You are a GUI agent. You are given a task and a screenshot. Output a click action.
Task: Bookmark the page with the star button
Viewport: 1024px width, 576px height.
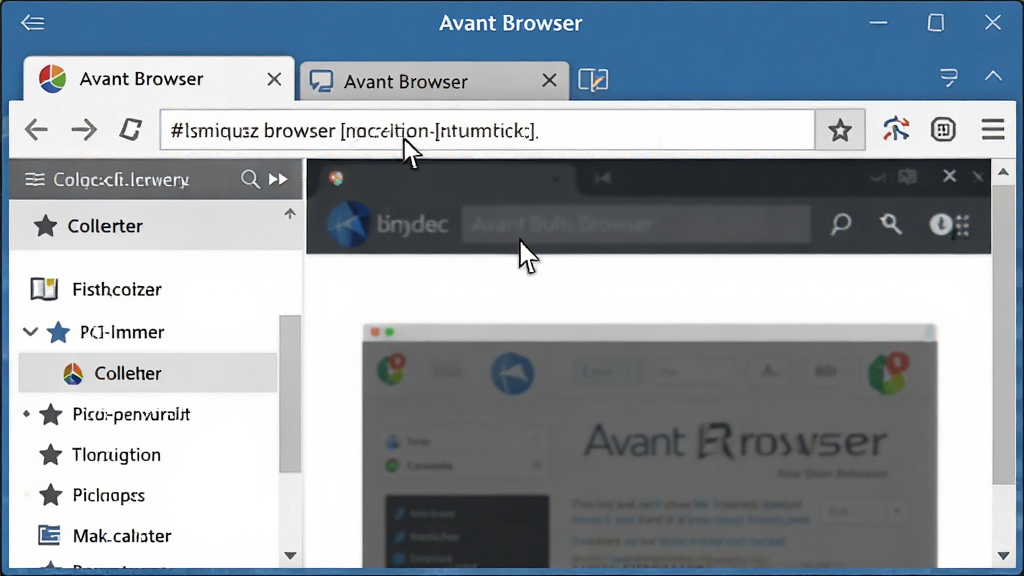(x=840, y=130)
